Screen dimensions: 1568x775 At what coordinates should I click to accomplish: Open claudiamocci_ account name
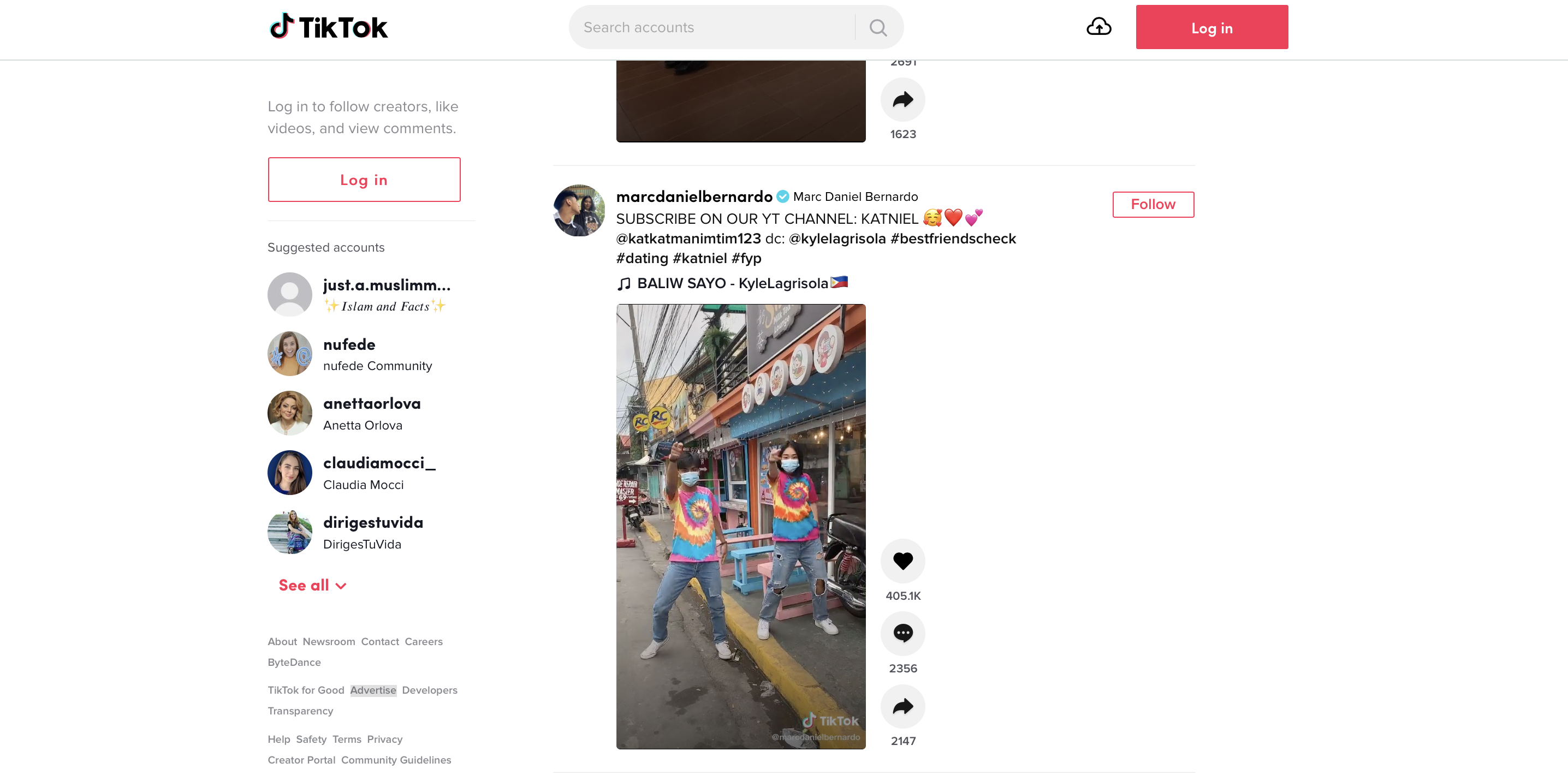tap(379, 463)
